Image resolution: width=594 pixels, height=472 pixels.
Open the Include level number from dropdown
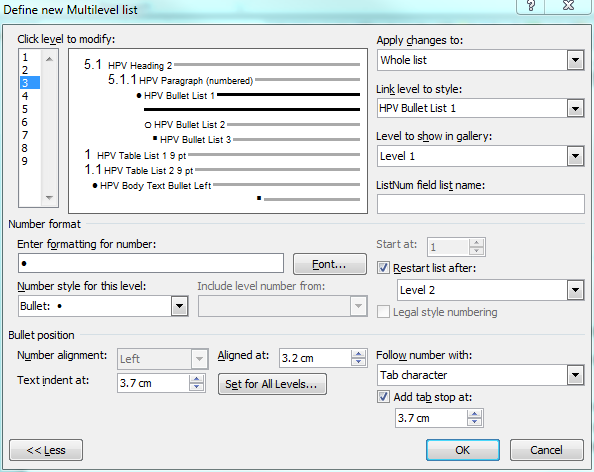point(358,306)
